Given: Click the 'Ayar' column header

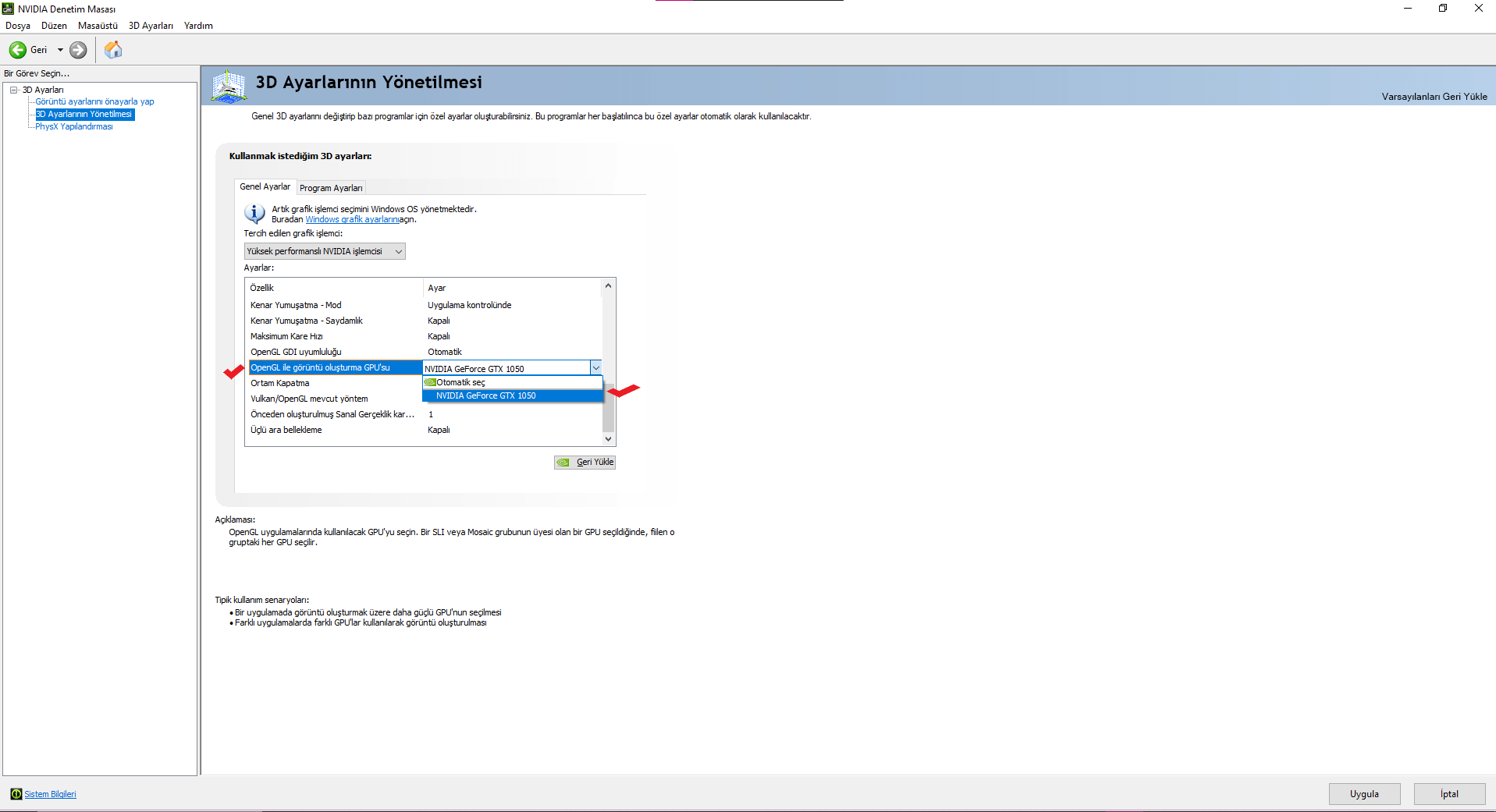Looking at the screenshot, I should [x=436, y=288].
